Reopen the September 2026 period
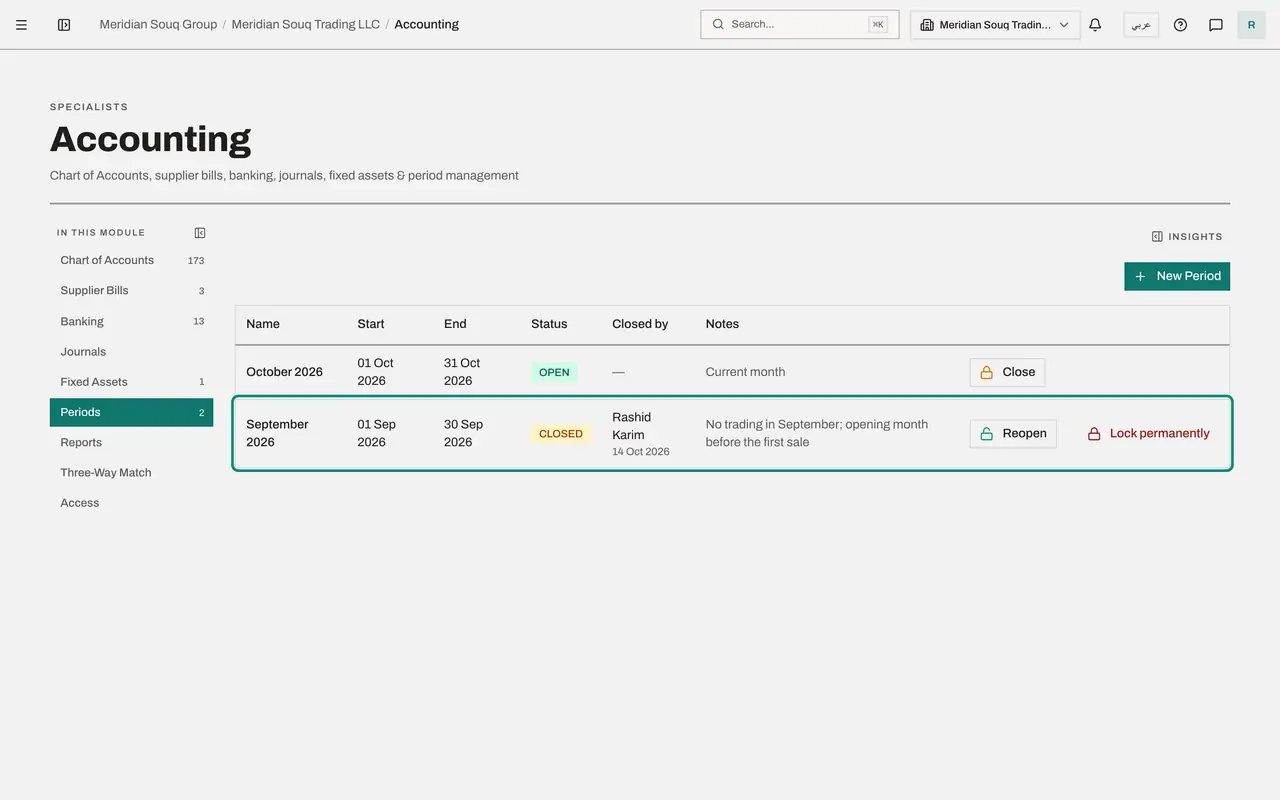 point(1013,433)
